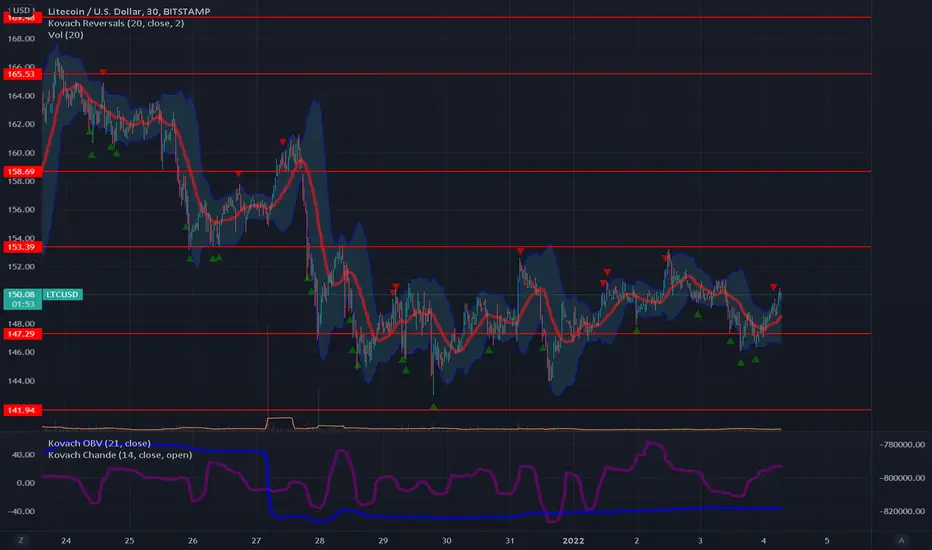Select the 153.39 horizontal level label
Screen dimensions: 932x550
(22, 247)
